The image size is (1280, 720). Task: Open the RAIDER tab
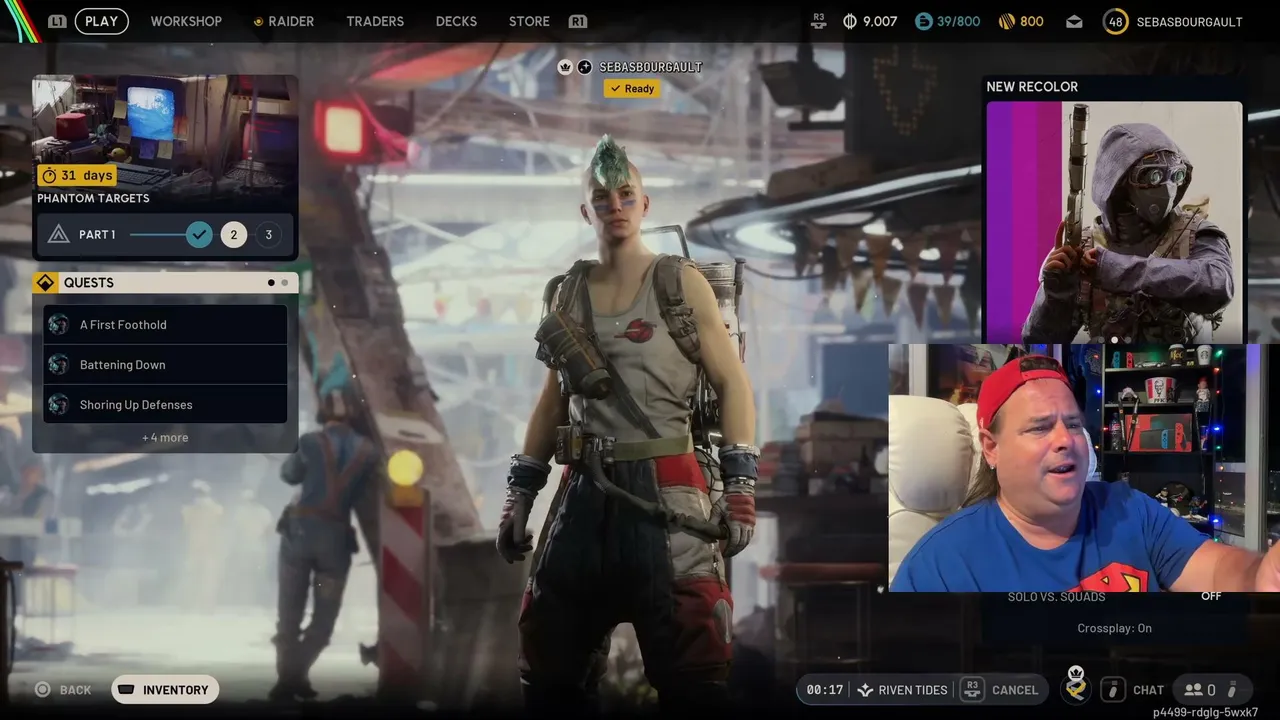pos(284,21)
